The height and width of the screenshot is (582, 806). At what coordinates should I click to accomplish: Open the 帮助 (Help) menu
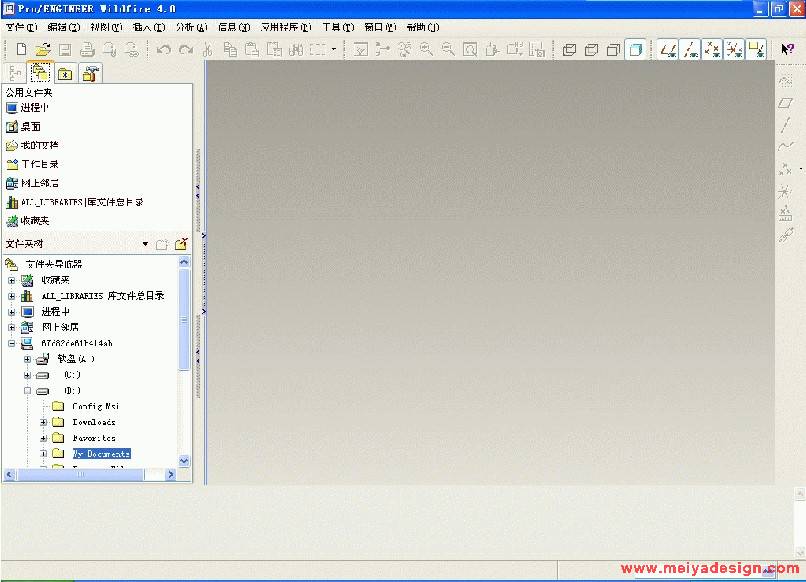(x=423, y=27)
